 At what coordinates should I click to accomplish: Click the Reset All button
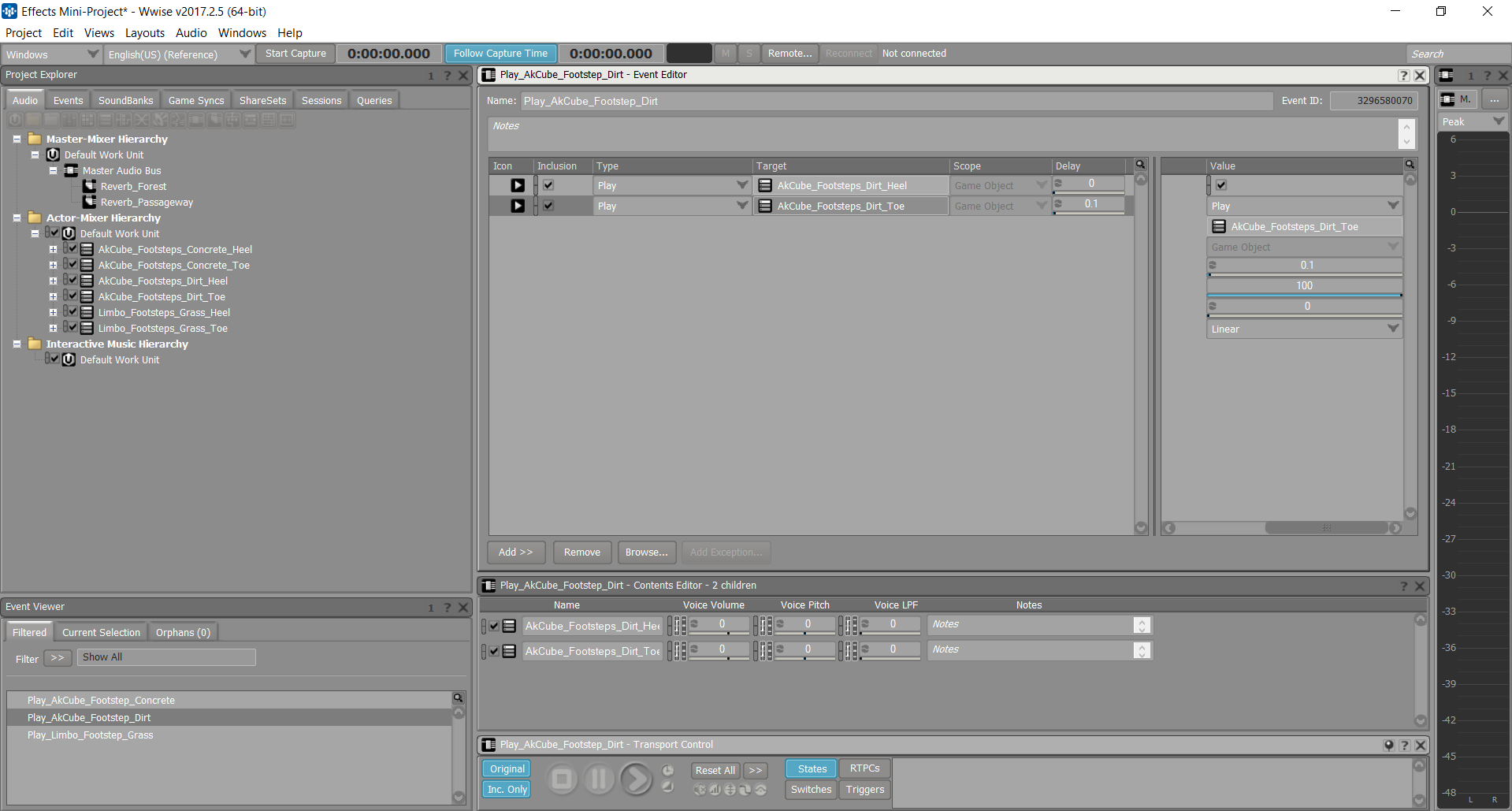[x=715, y=770]
